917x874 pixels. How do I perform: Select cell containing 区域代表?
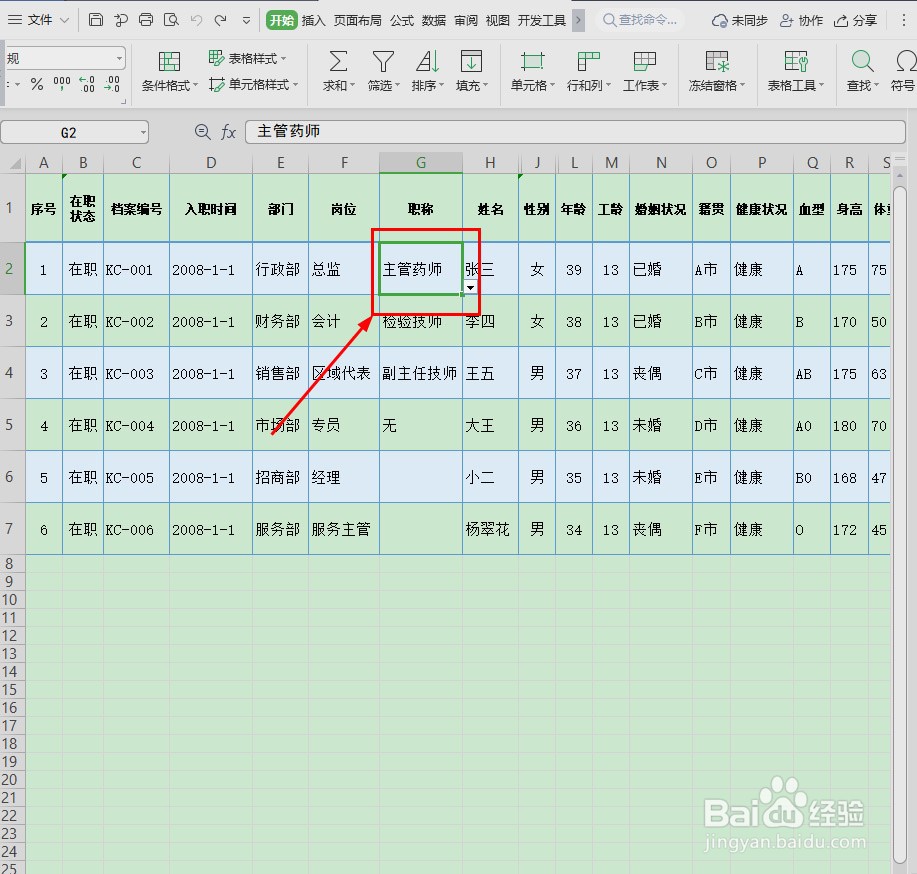[x=343, y=373]
